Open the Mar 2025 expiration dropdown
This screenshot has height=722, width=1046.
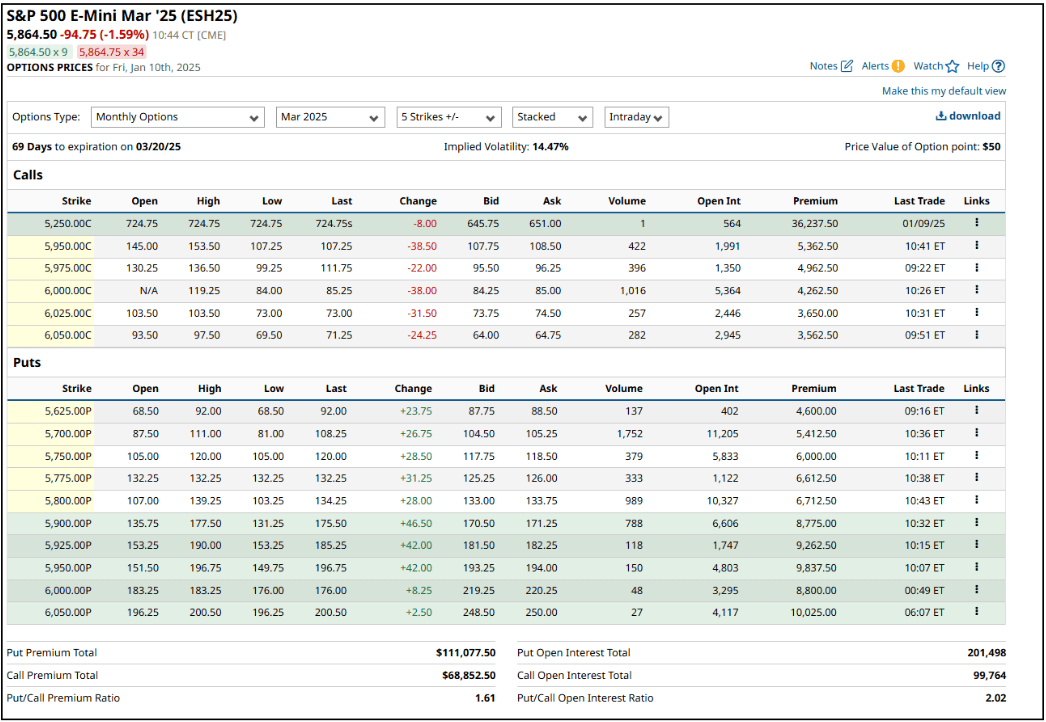click(x=330, y=117)
